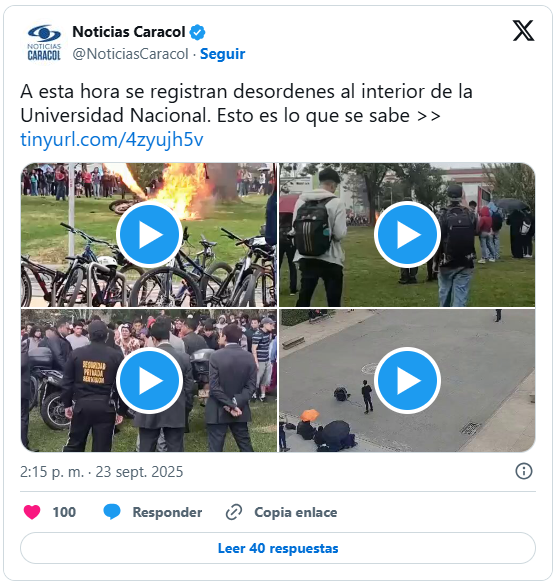Follow the account with Seguir
The width and height of the screenshot is (559, 586).
click(223, 54)
